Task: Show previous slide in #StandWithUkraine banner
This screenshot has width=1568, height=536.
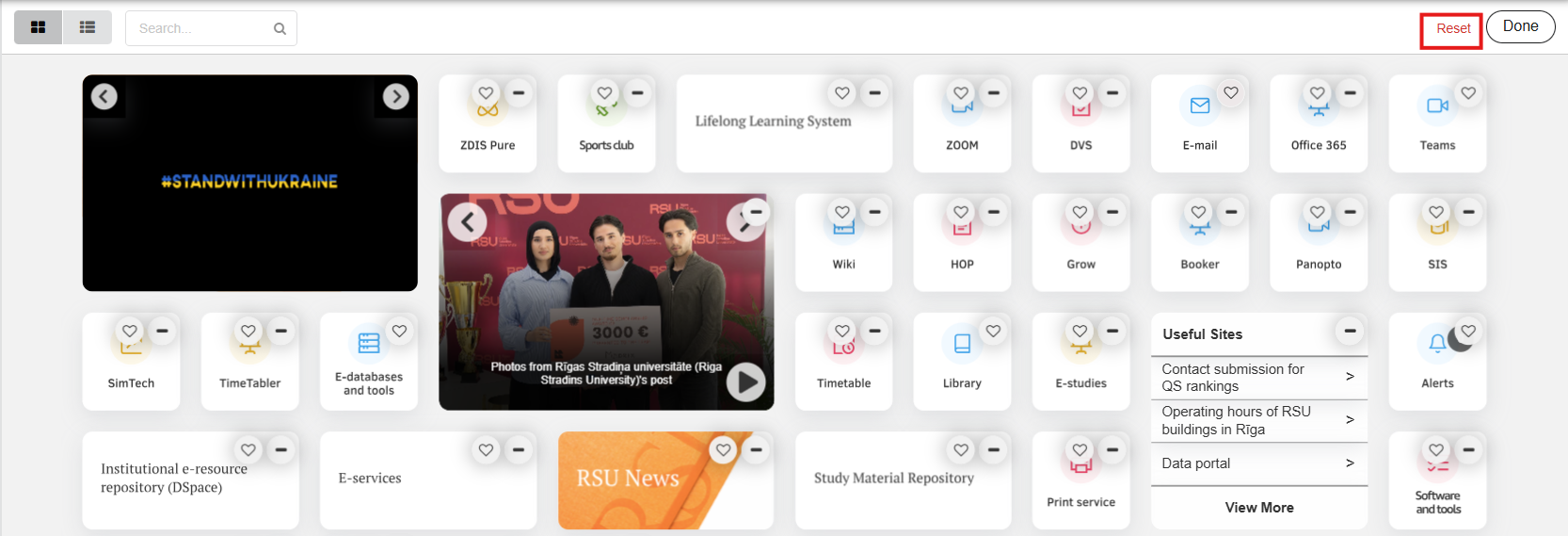Action: pyautogui.click(x=104, y=96)
